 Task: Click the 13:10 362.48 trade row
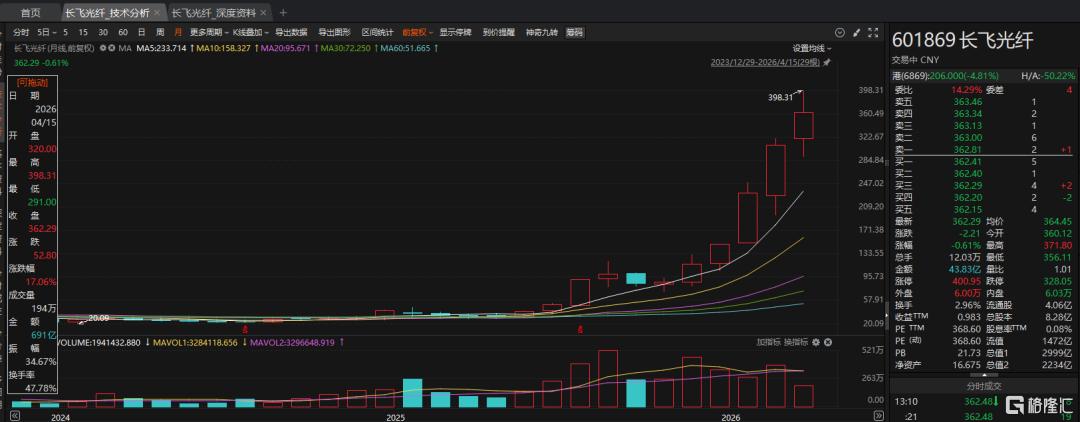pos(984,403)
